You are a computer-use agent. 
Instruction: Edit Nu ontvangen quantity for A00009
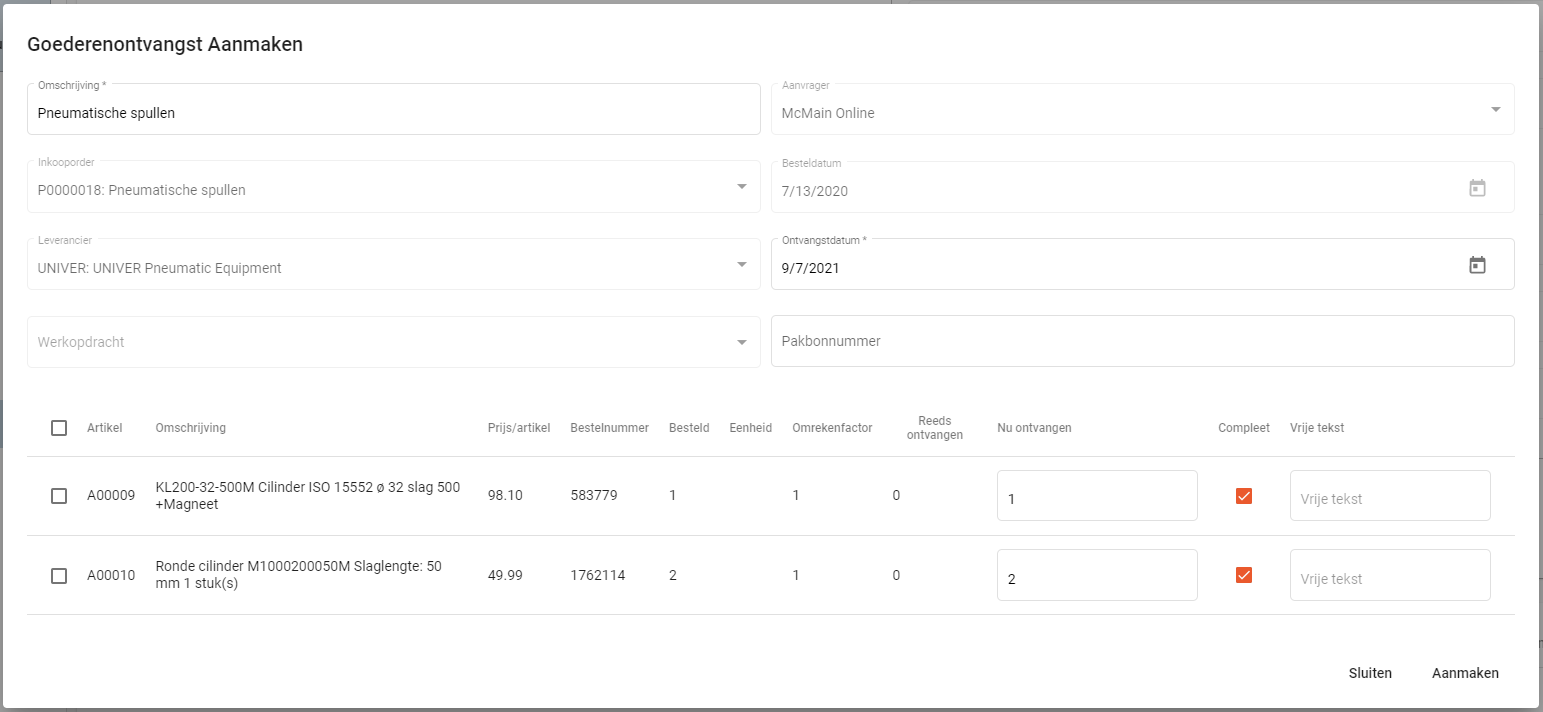(x=1096, y=497)
